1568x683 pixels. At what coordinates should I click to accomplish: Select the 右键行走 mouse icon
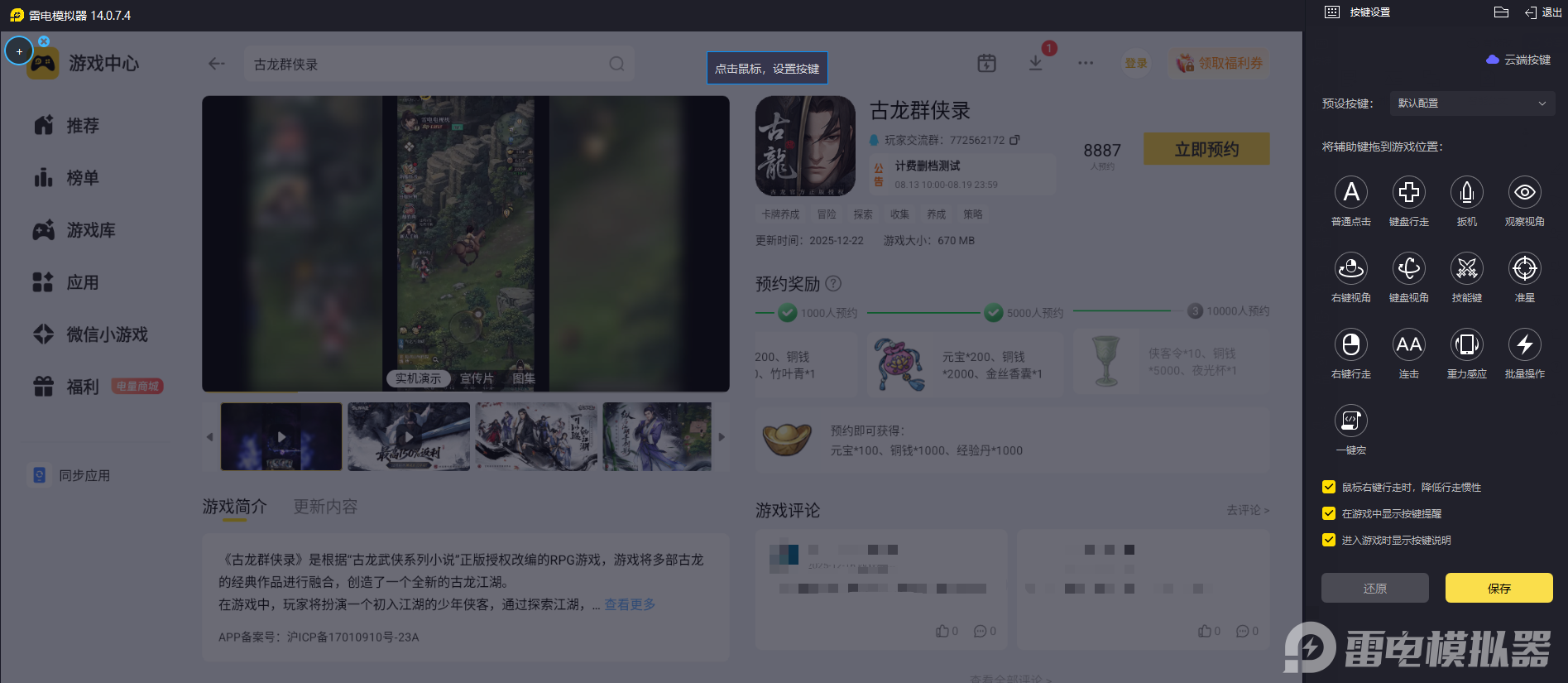click(x=1351, y=344)
